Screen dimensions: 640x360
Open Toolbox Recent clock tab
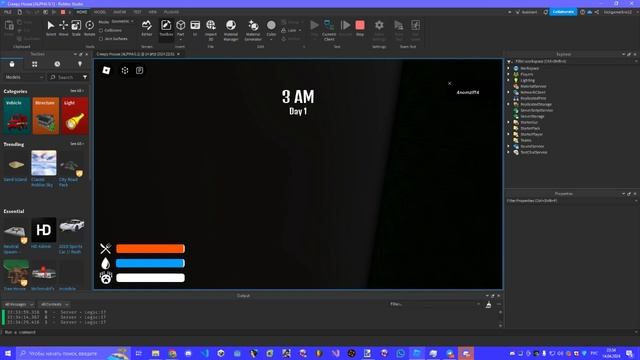click(x=57, y=64)
